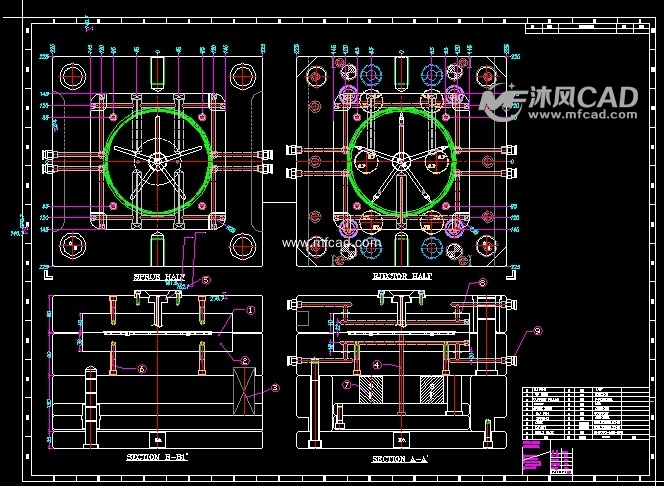Screen dimensions: 664x486
Task: Select part balloon number 7
Action: 347,385
